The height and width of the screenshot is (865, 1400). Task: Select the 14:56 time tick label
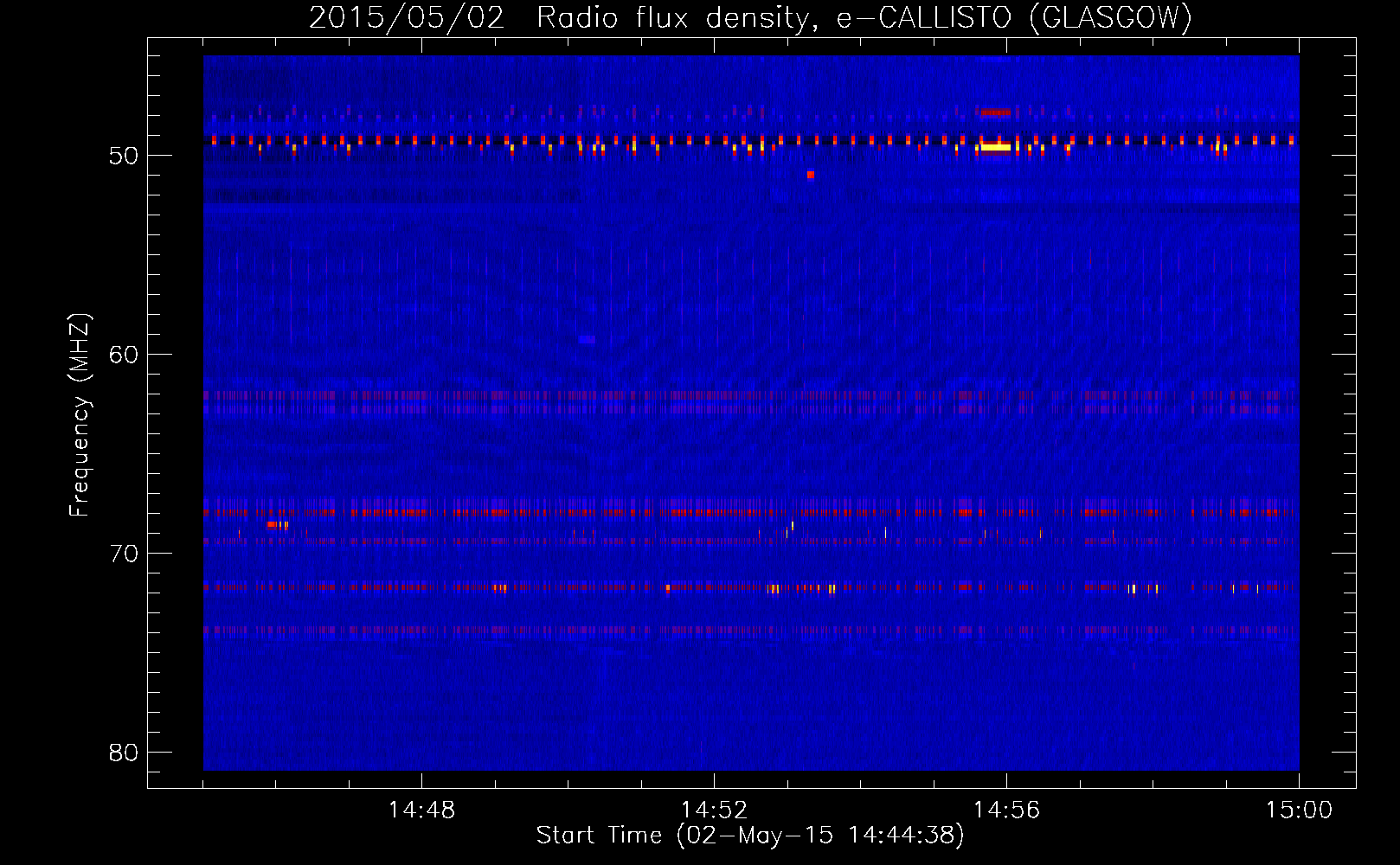coord(1006,811)
